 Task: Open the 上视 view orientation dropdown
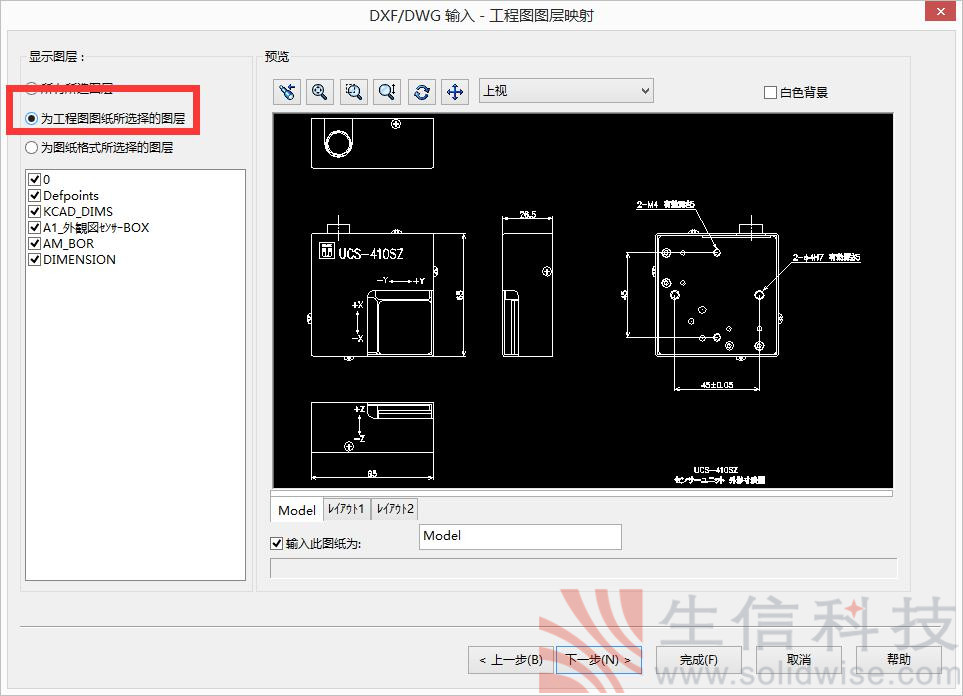tap(565, 91)
